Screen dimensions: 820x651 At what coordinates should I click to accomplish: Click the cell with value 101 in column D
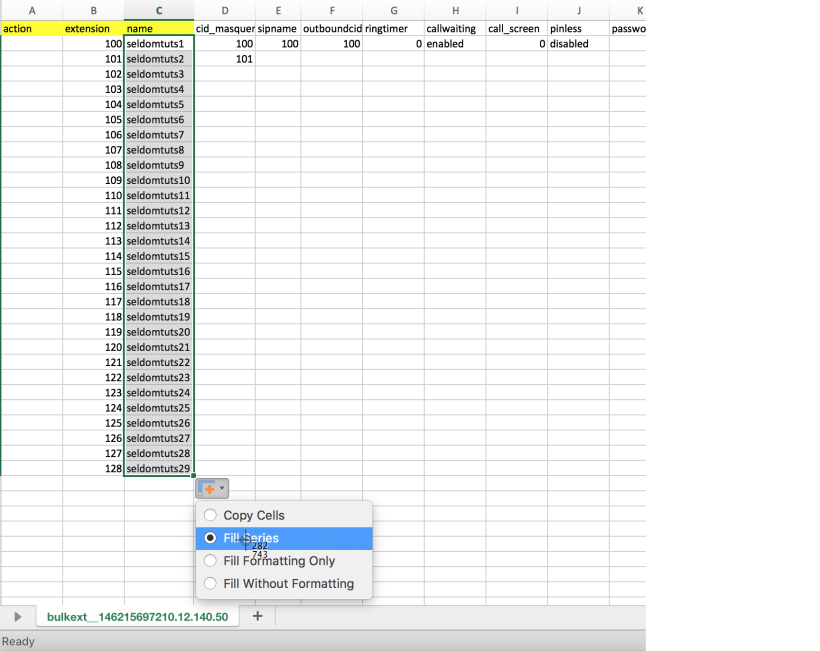(225, 59)
